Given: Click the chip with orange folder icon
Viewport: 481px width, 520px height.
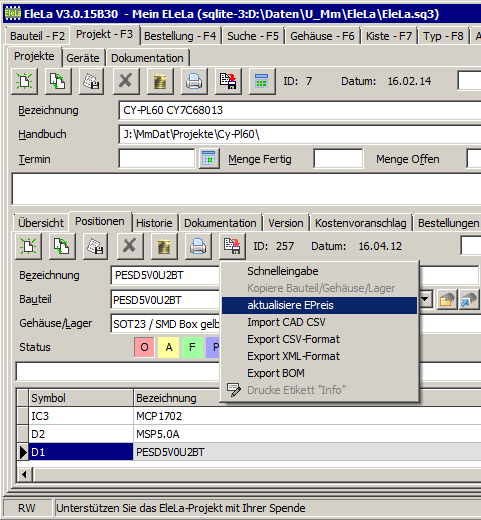Looking at the screenshot, I should coord(447,299).
